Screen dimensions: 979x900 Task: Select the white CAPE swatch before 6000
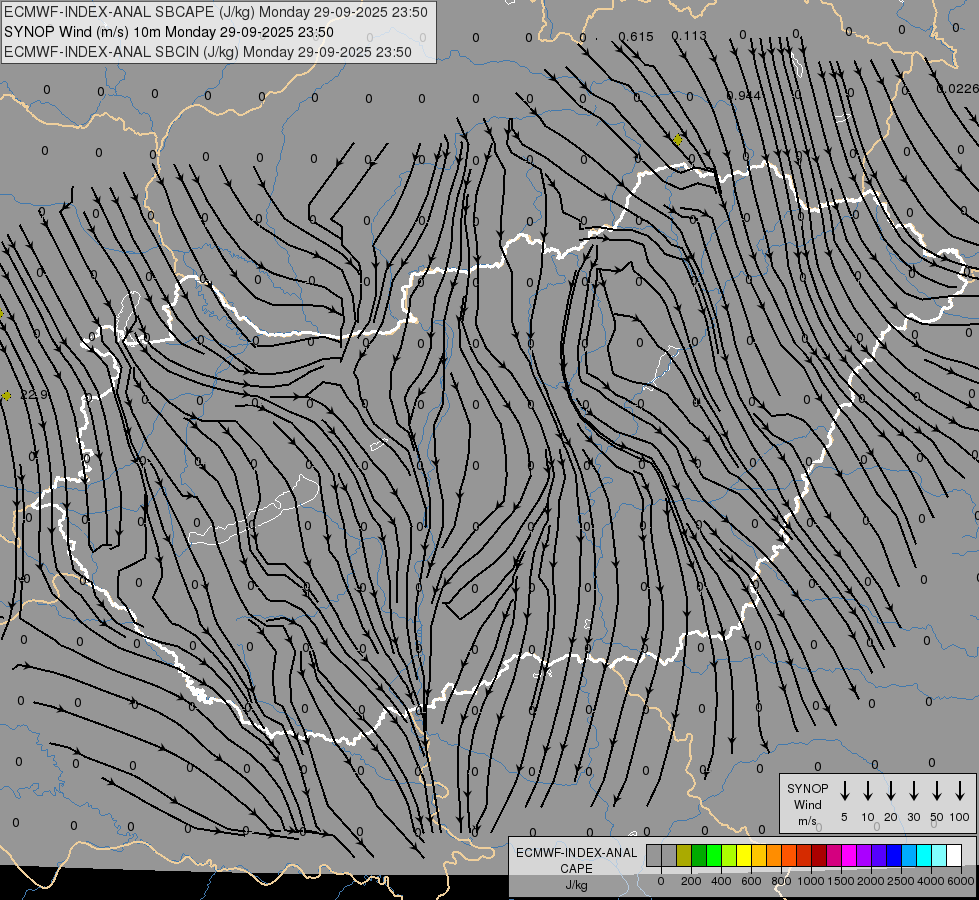[x=953, y=855]
